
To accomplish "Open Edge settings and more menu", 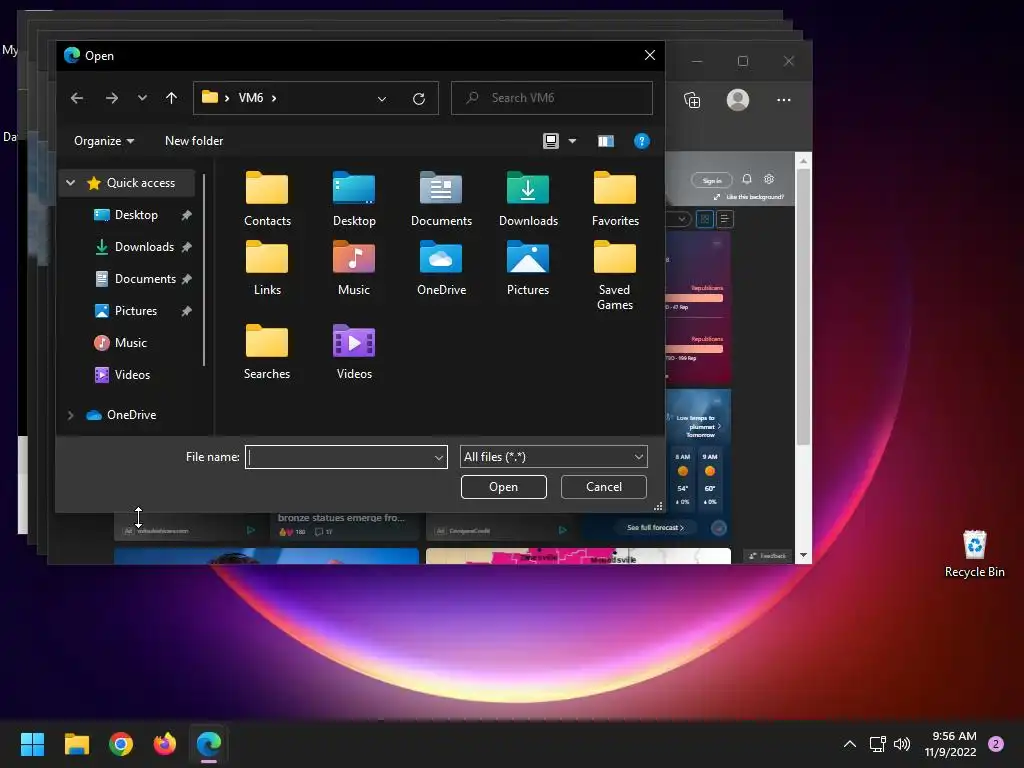I will 784,100.
